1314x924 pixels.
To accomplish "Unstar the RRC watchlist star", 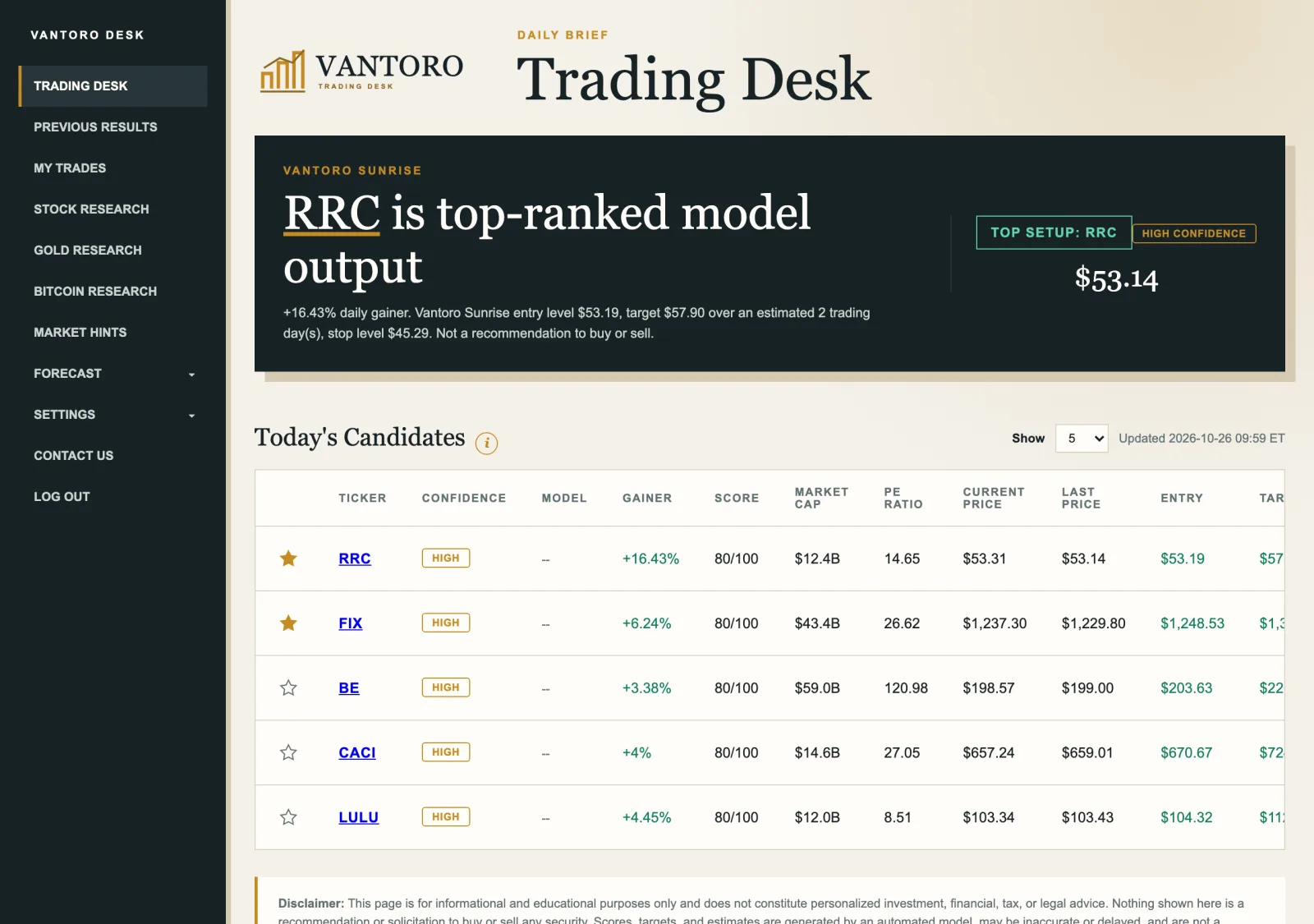I will click(288, 559).
